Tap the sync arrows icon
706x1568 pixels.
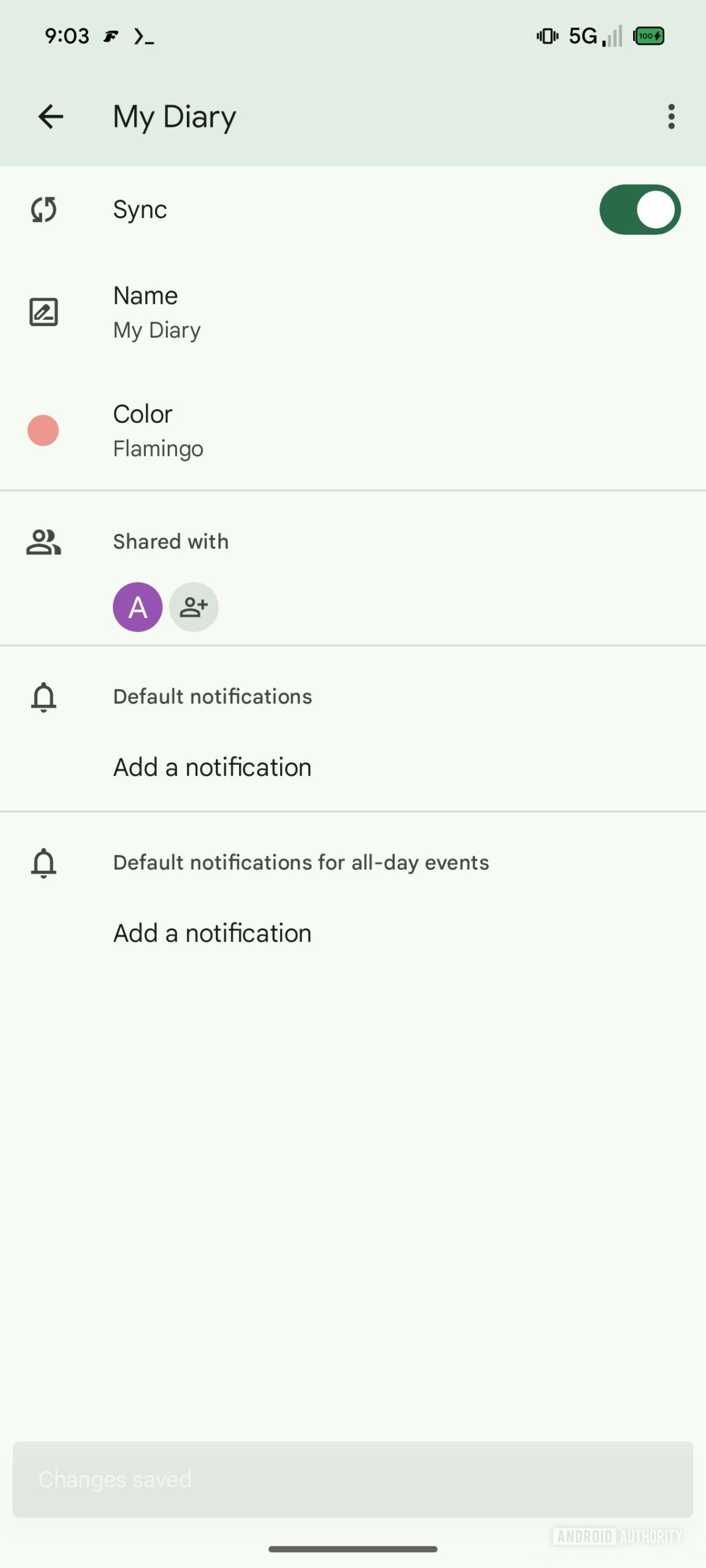[44, 209]
